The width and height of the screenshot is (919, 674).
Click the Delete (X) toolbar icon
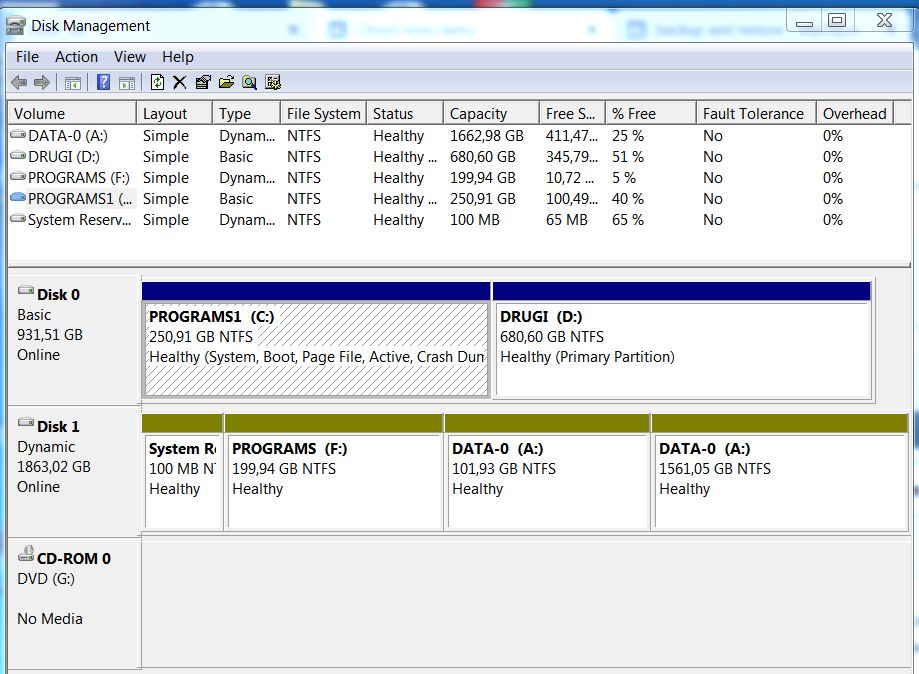click(180, 83)
